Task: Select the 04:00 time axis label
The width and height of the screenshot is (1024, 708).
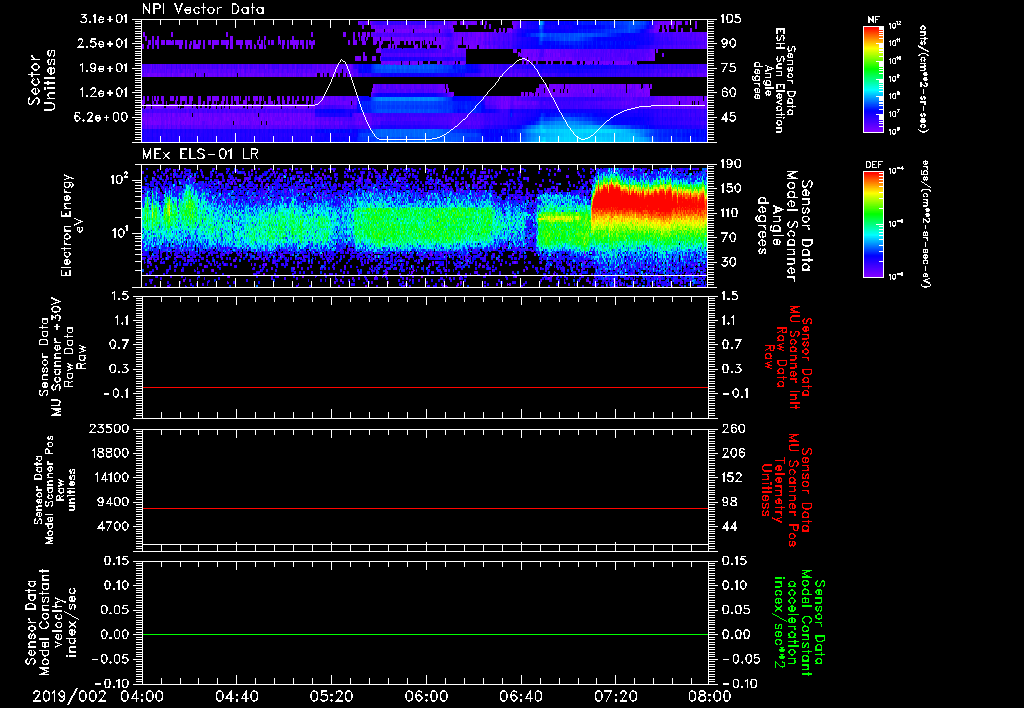Action: (x=142, y=696)
